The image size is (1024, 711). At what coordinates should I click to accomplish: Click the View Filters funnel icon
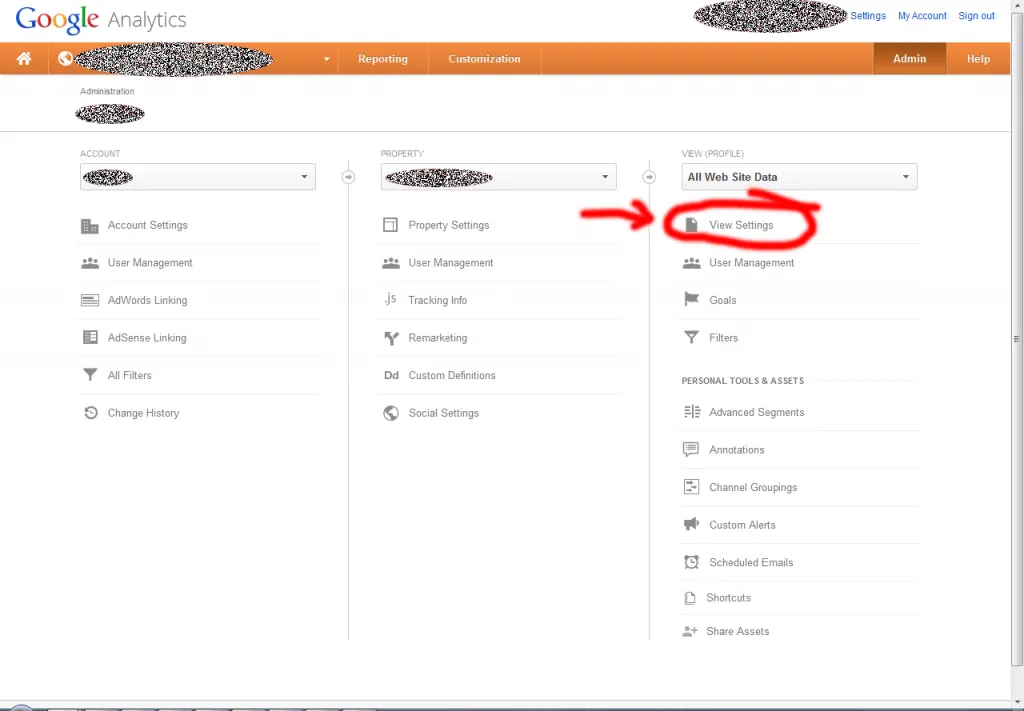(x=691, y=338)
